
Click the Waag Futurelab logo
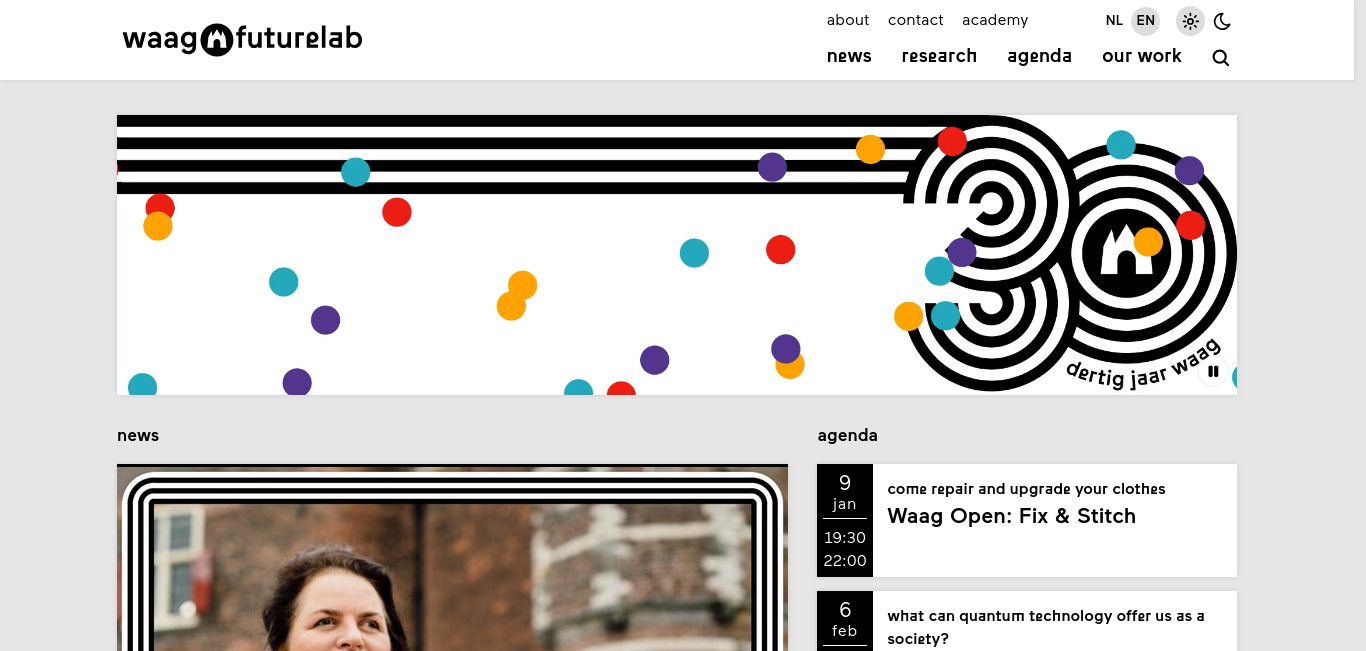pyautogui.click(x=242, y=40)
